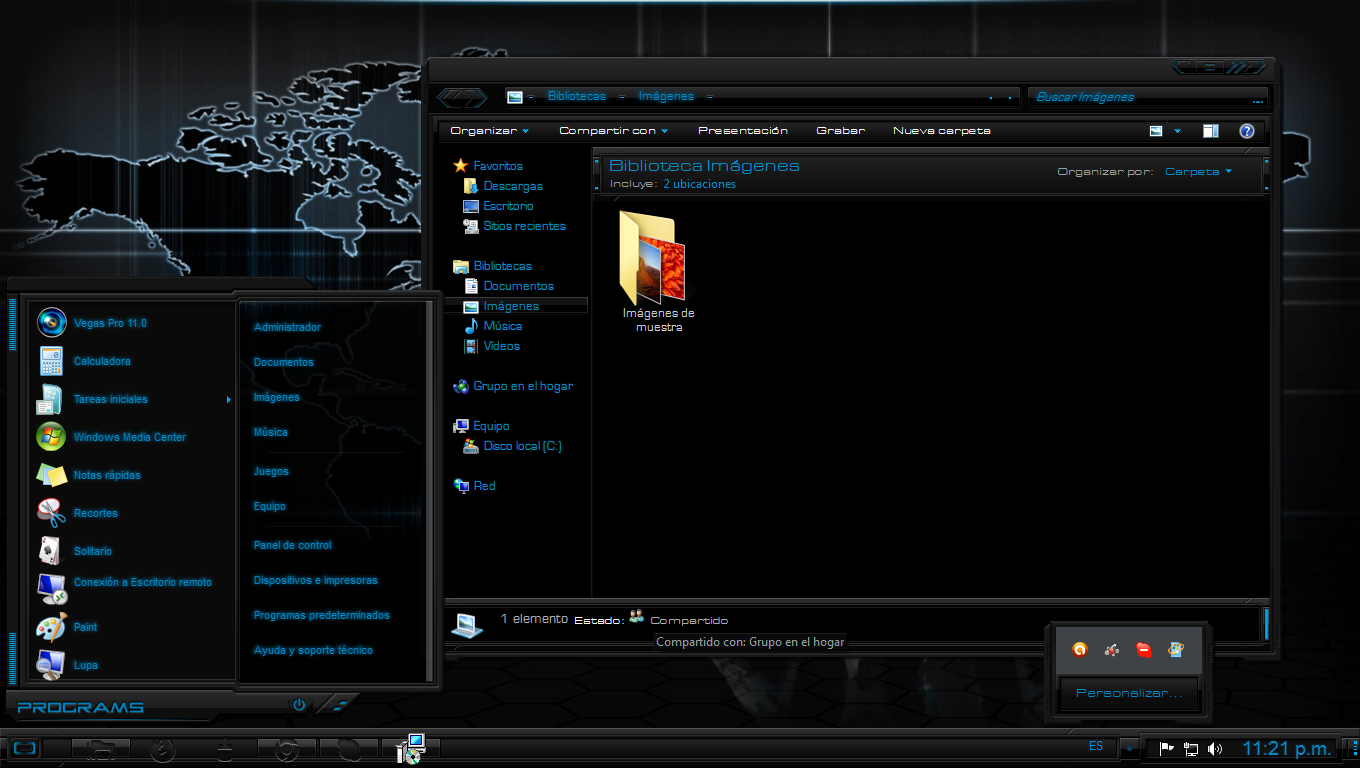Open Panel de control from the start menu
The width and height of the screenshot is (1360, 768).
click(x=290, y=545)
